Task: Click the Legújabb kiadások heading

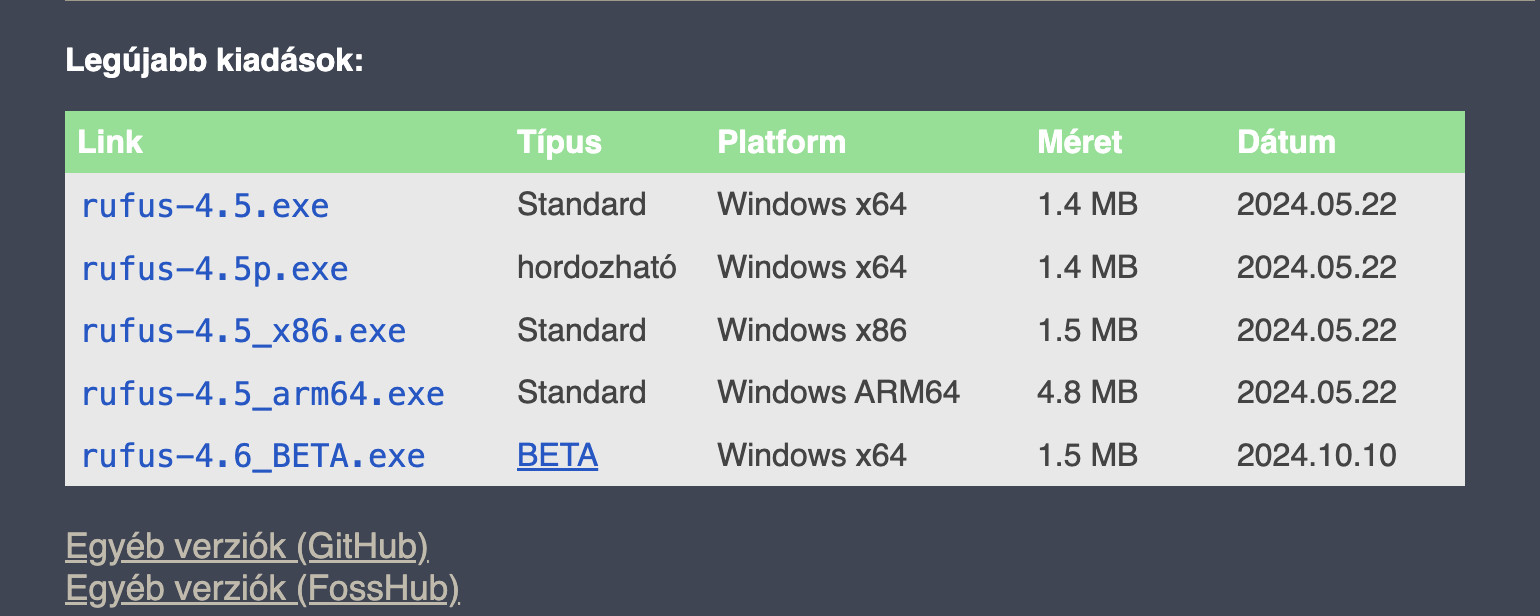Action: coord(214,61)
